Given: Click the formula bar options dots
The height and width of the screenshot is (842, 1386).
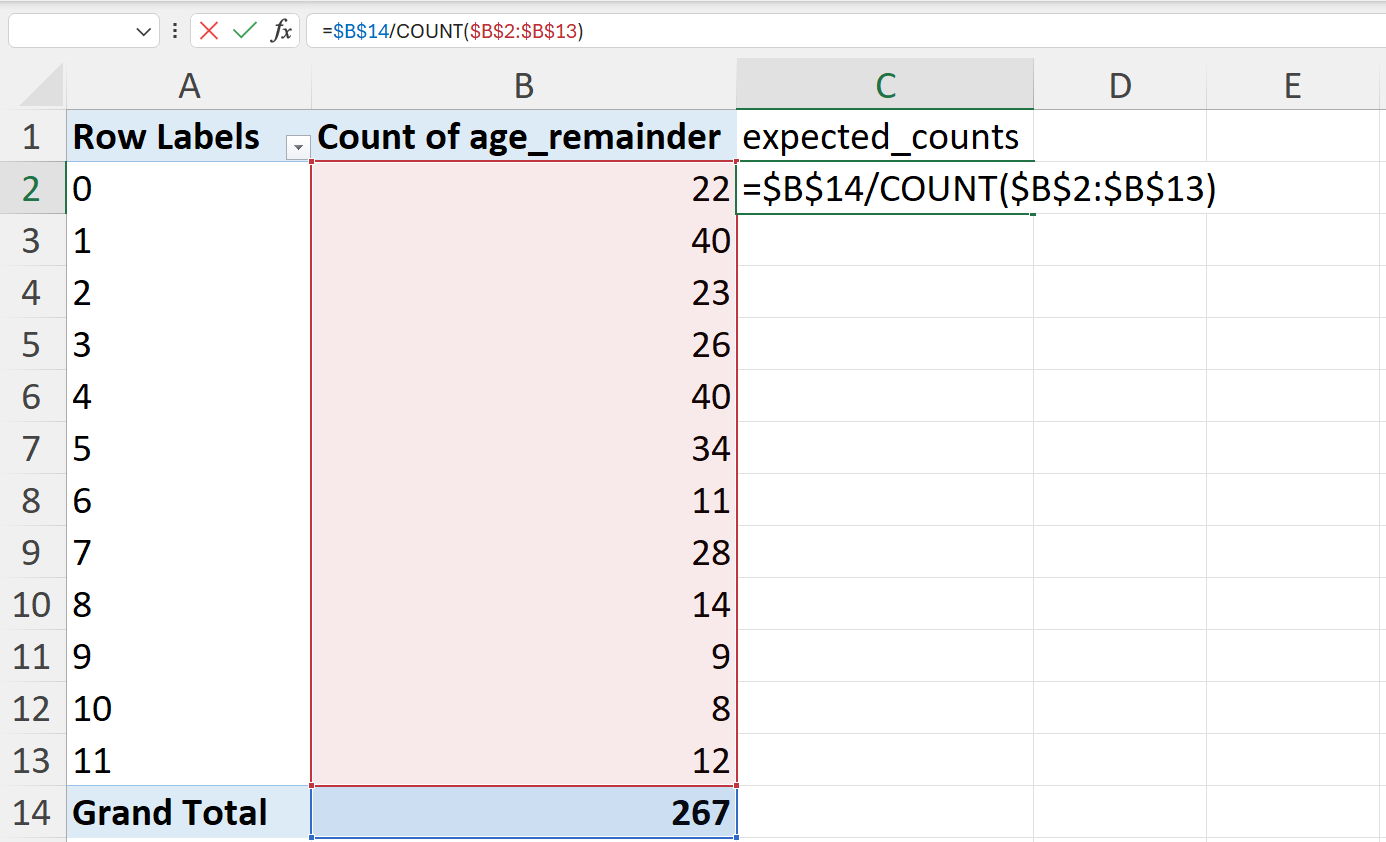Looking at the screenshot, I should [175, 31].
